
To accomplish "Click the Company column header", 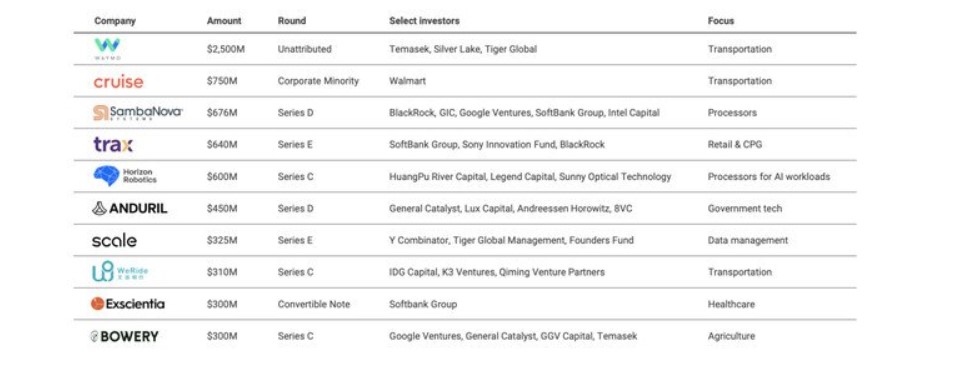I will point(115,20).
